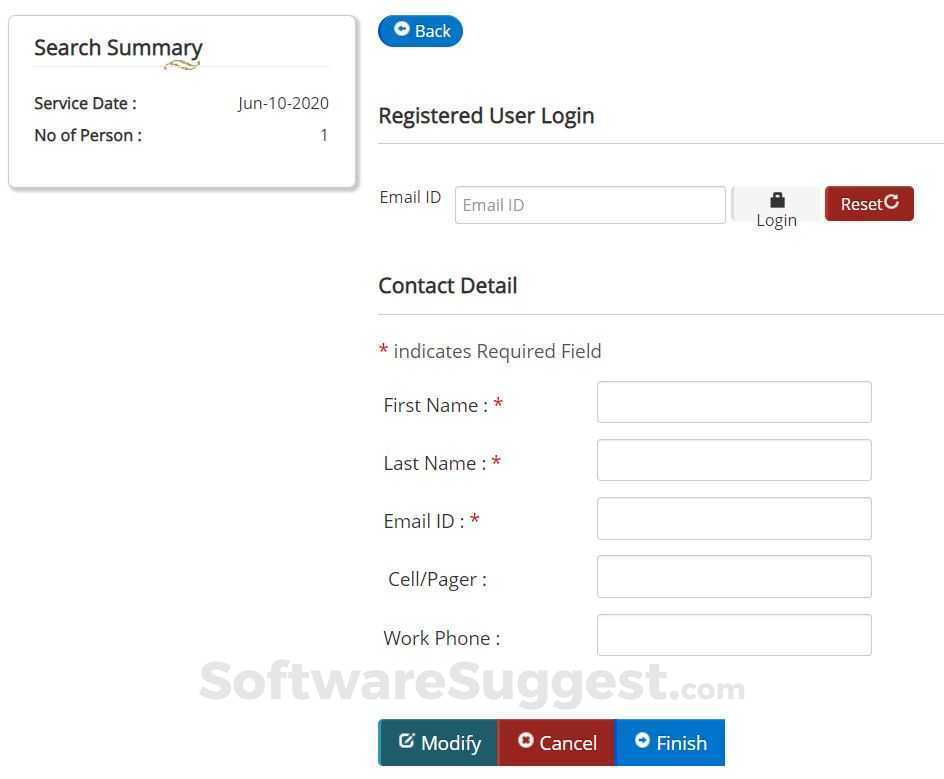Select the Jun-10-2020 service date value
The width and height of the screenshot is (944, 779).
pyautogui.click(x=283, y=103)
